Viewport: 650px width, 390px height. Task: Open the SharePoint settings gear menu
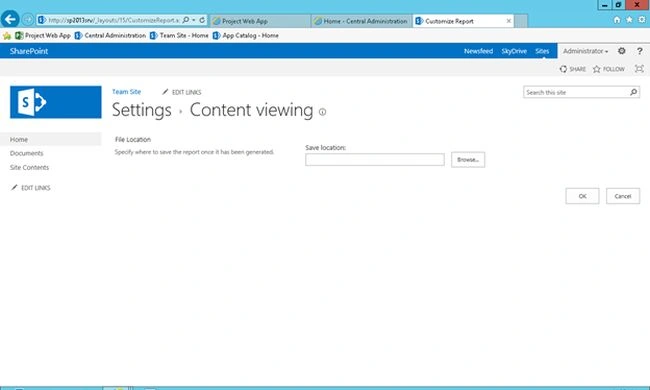[621, 51]
